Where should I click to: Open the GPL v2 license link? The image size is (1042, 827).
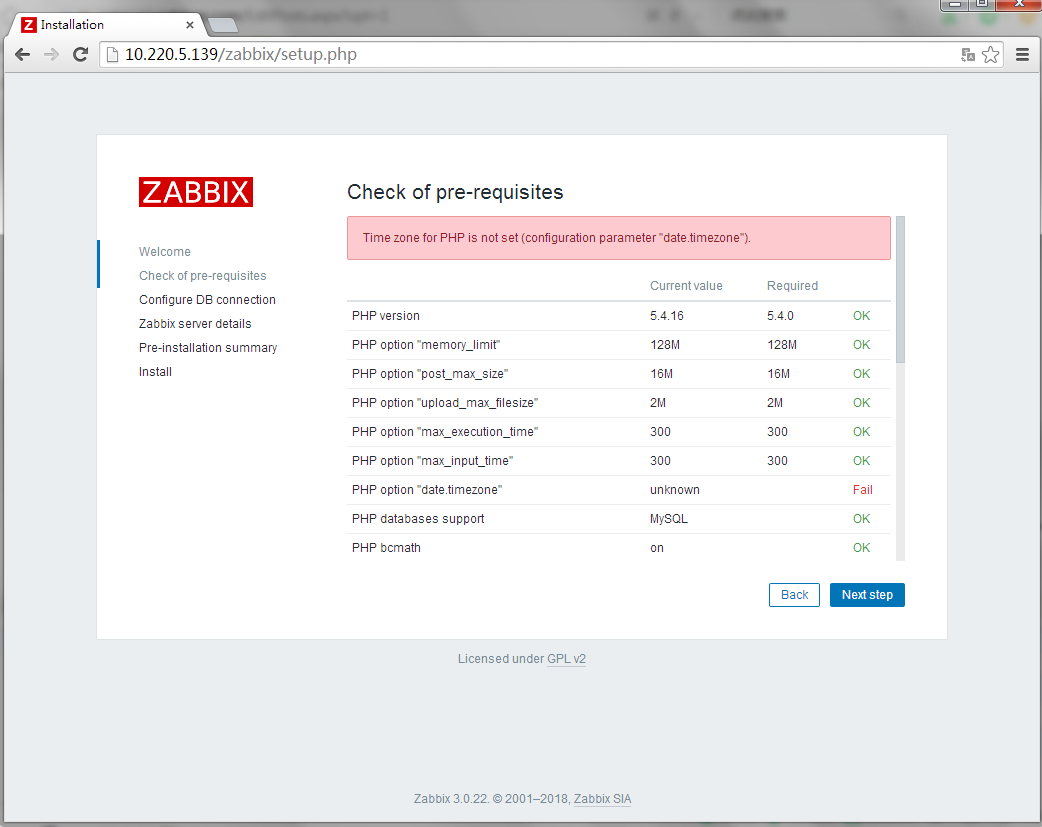[566, 659]
